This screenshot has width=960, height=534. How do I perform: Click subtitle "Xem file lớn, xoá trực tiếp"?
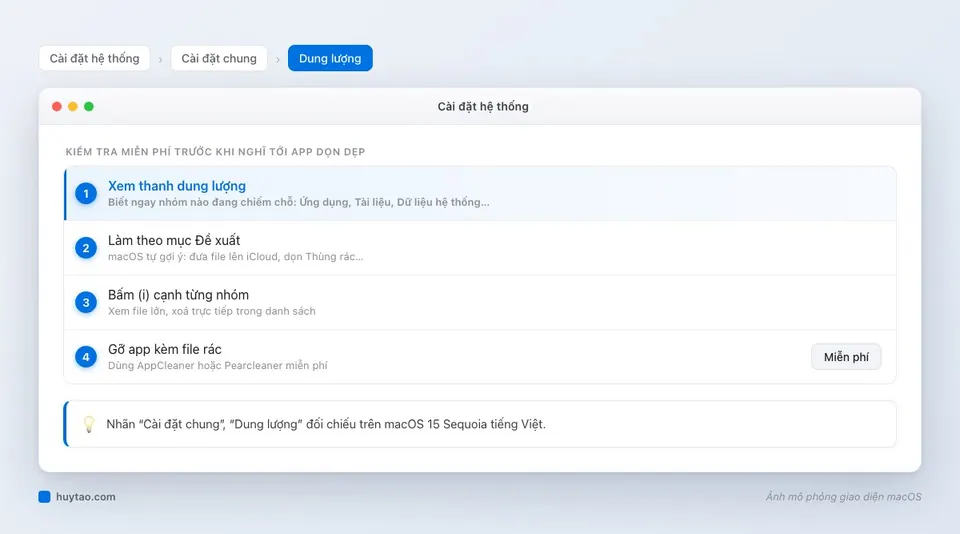pos(212,311)
